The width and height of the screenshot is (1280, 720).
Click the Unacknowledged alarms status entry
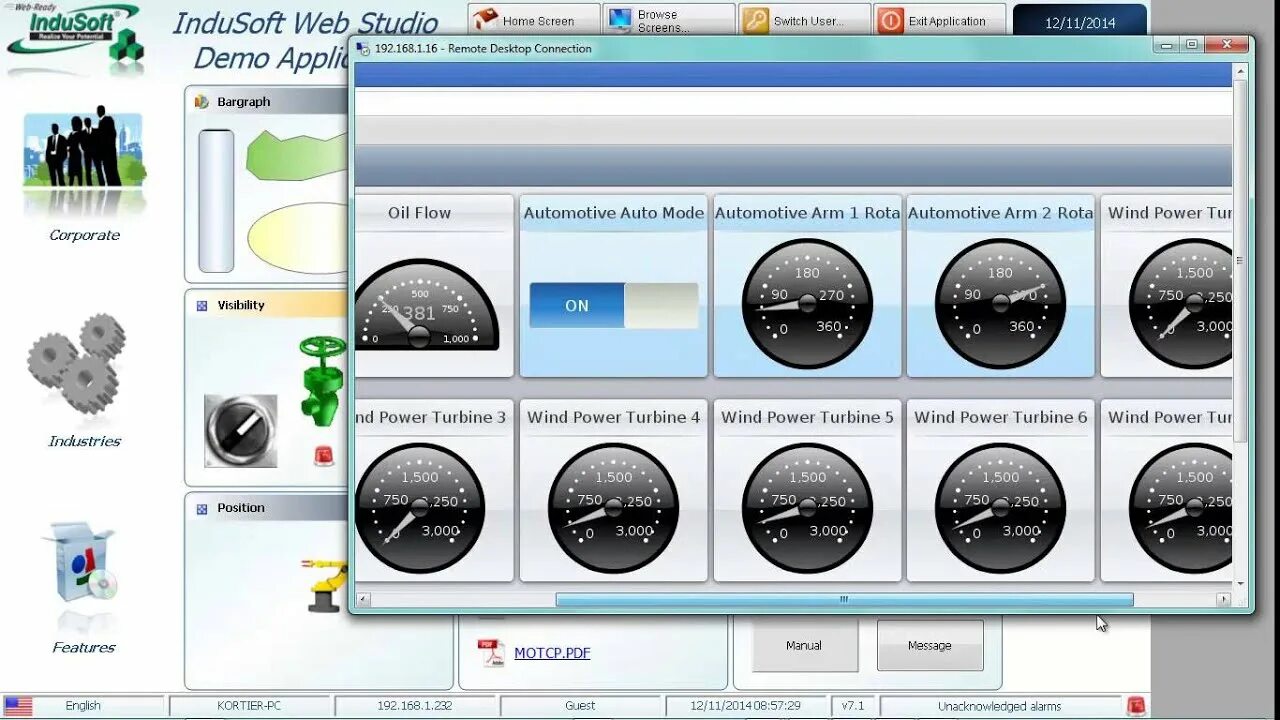(x=1000, y=706)
